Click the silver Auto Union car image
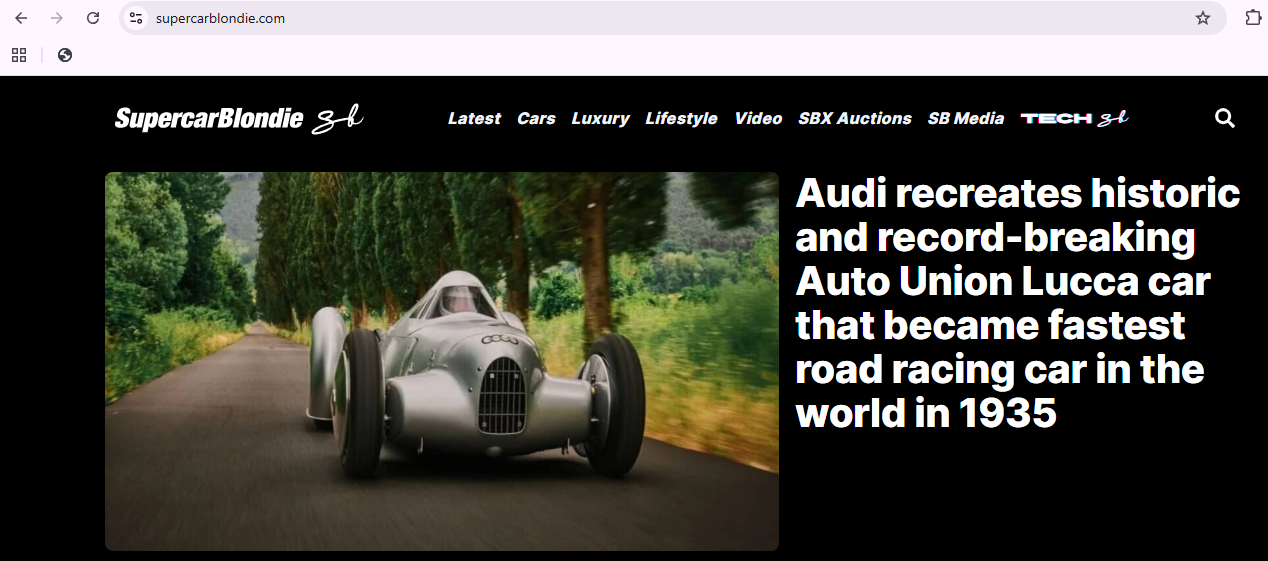The image size is (1268, 561). [x=442, y=361]
